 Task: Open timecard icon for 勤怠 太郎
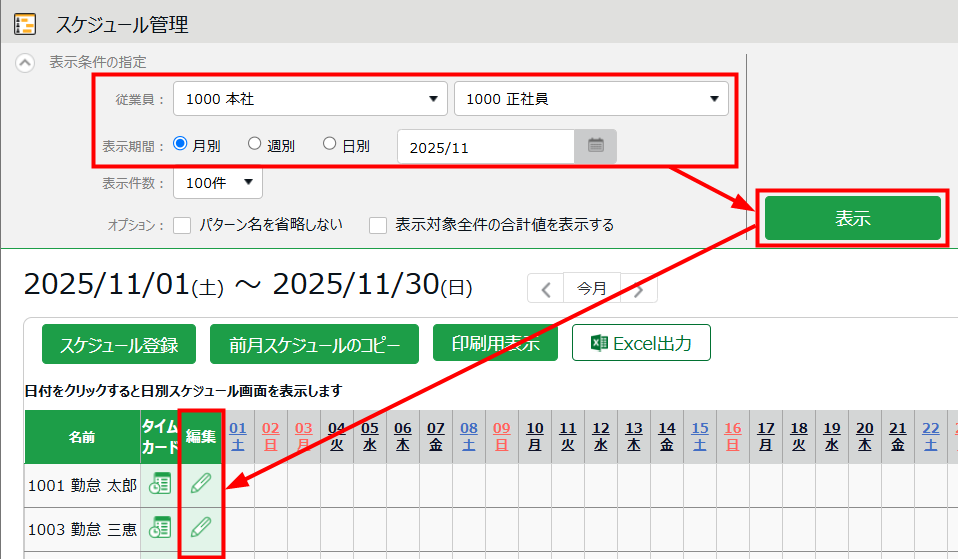159,484
